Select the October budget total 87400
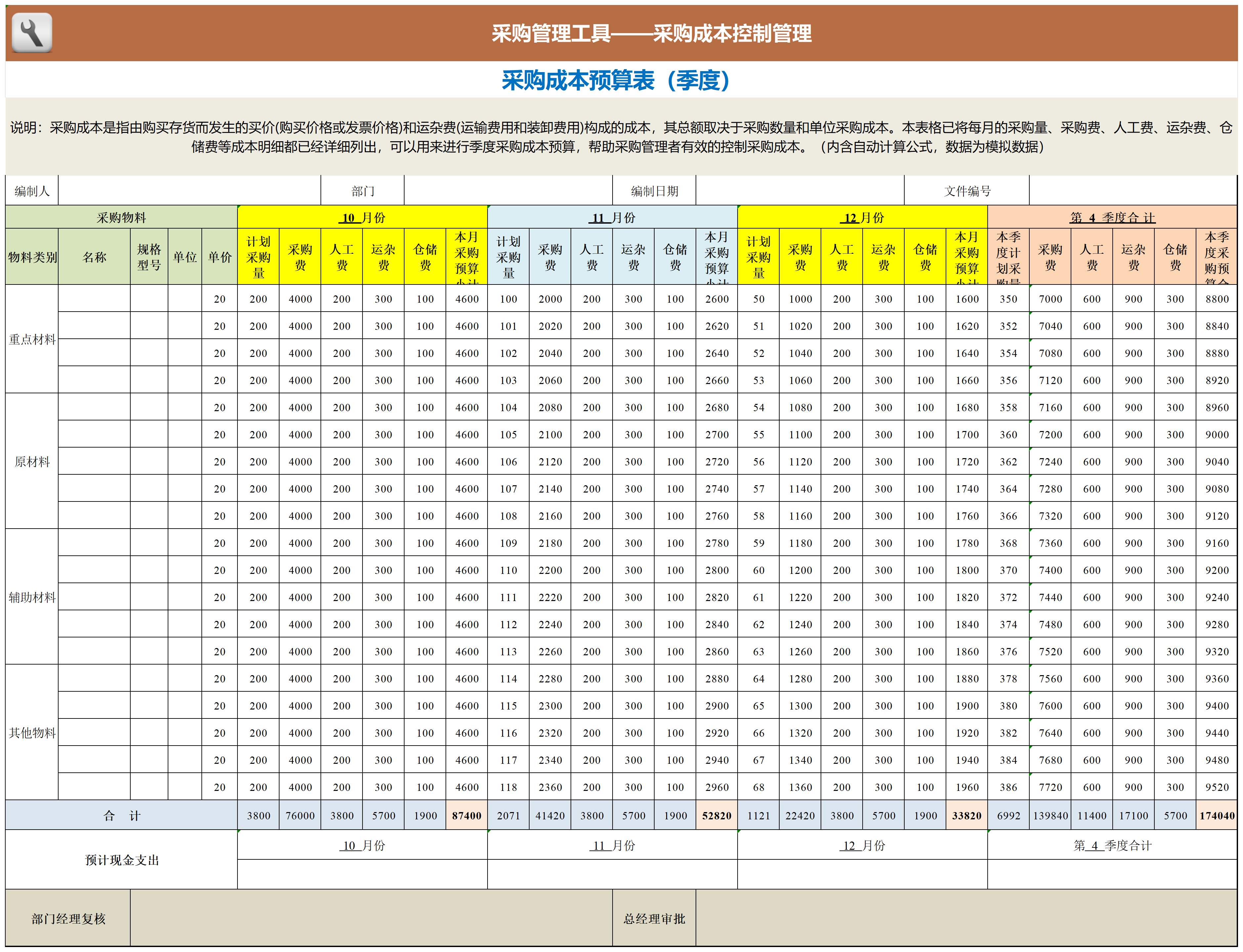The height and width of the screenshot is (952, 1243). 467,815
